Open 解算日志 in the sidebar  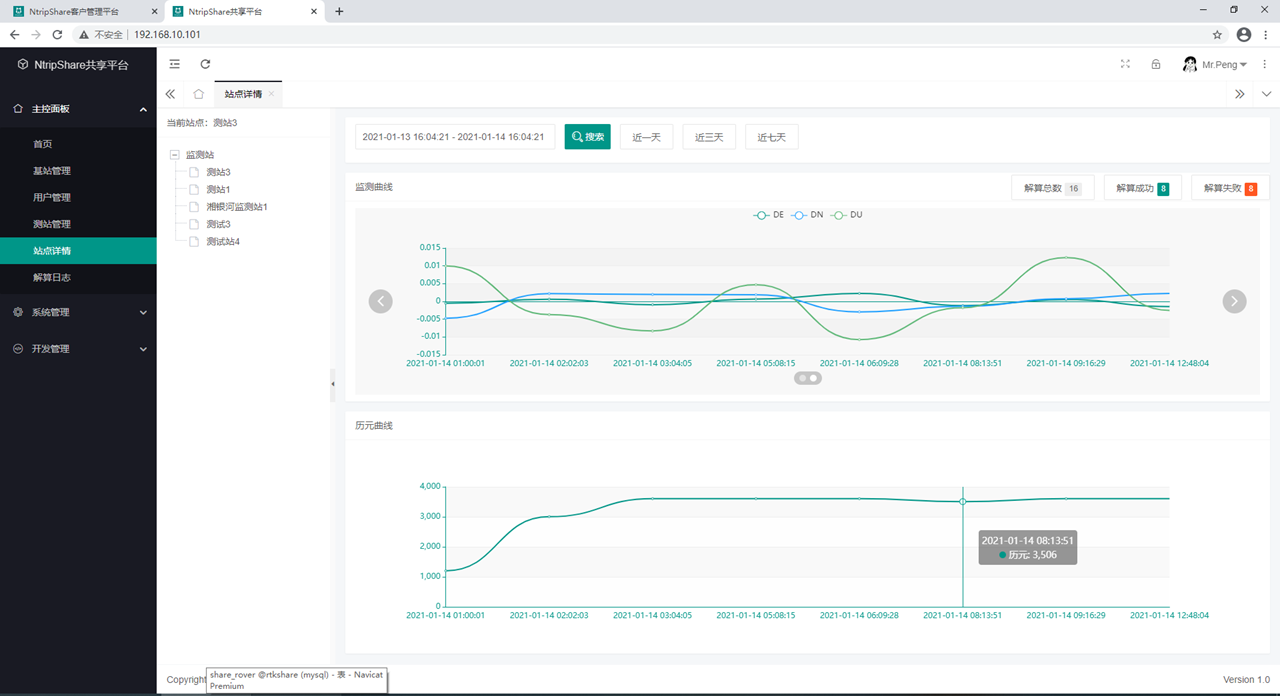coord(78,278)
